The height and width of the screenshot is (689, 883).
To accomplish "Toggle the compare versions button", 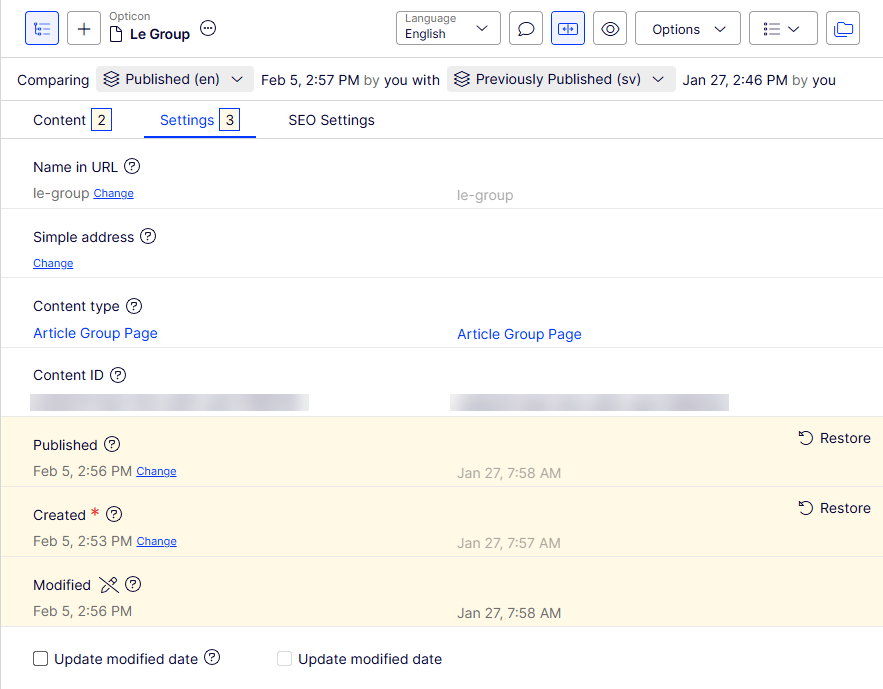I will coord(568,28).
